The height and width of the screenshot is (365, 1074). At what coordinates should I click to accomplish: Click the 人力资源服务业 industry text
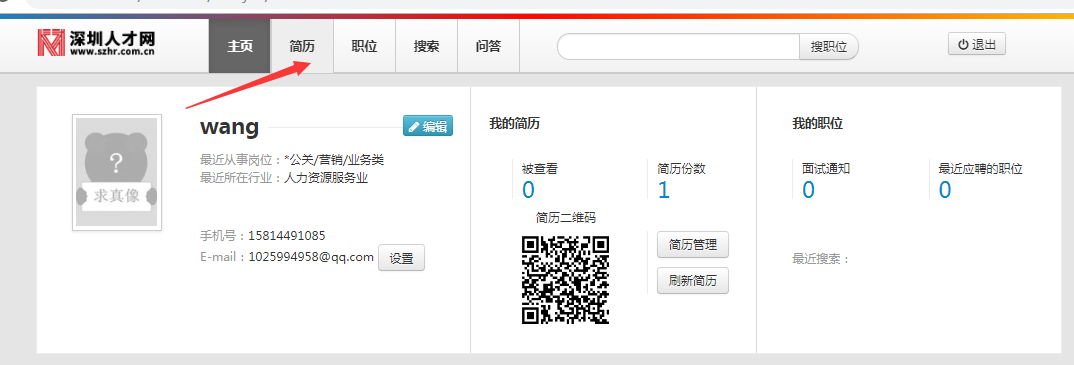(x=326, y=178)
